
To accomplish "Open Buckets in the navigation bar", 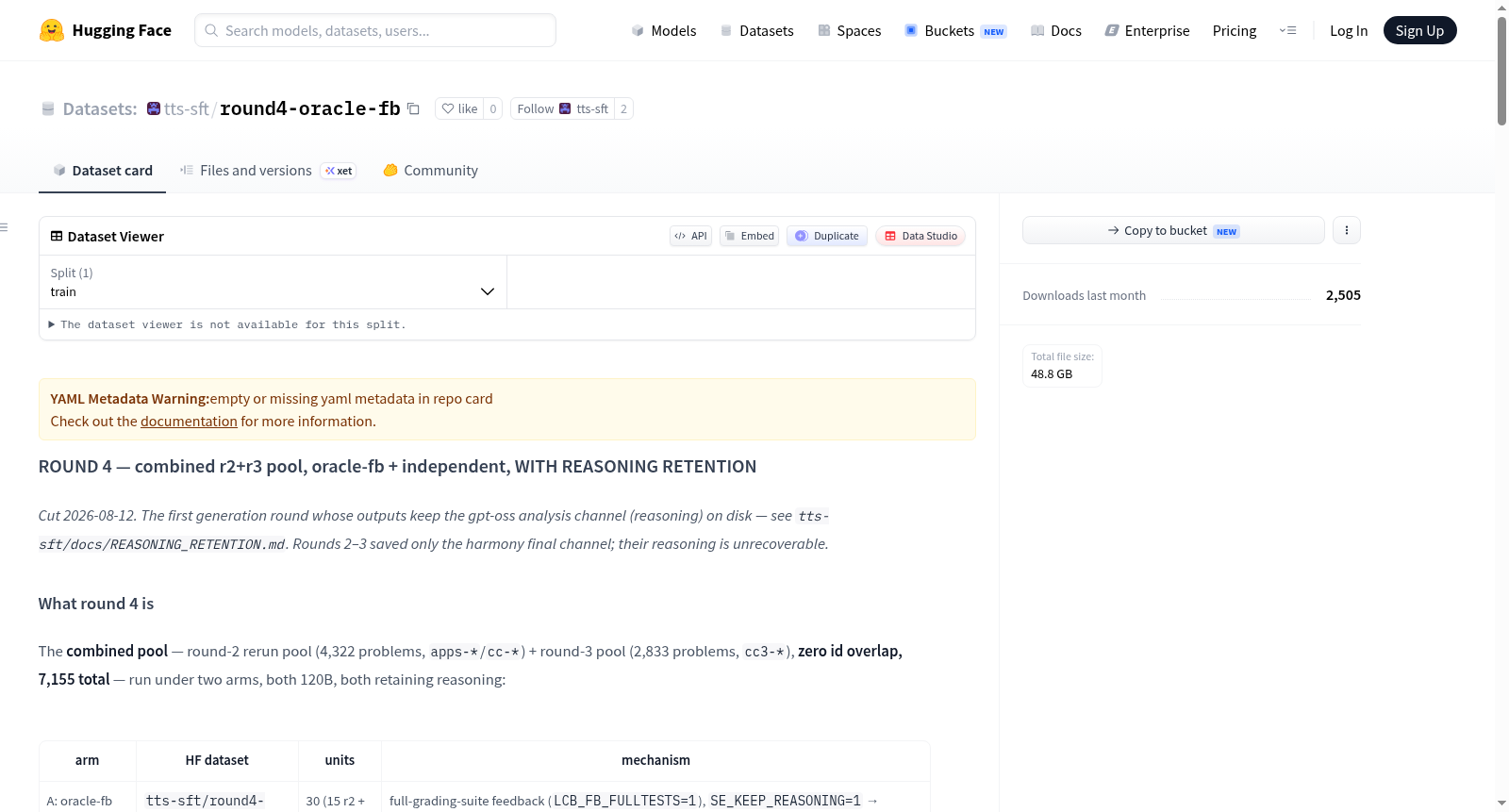I will pos(955,30).
